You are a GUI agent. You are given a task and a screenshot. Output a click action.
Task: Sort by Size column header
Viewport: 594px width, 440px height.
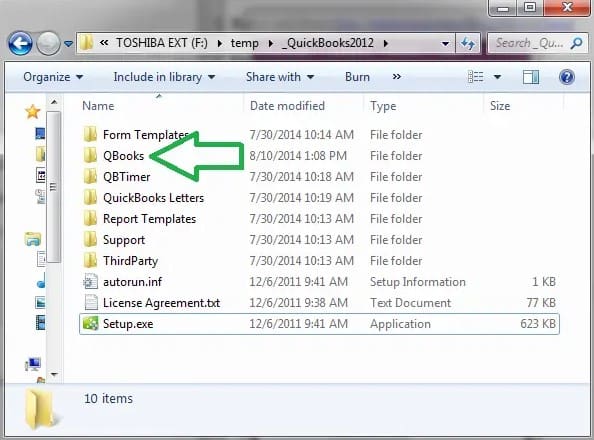(500, 106)
